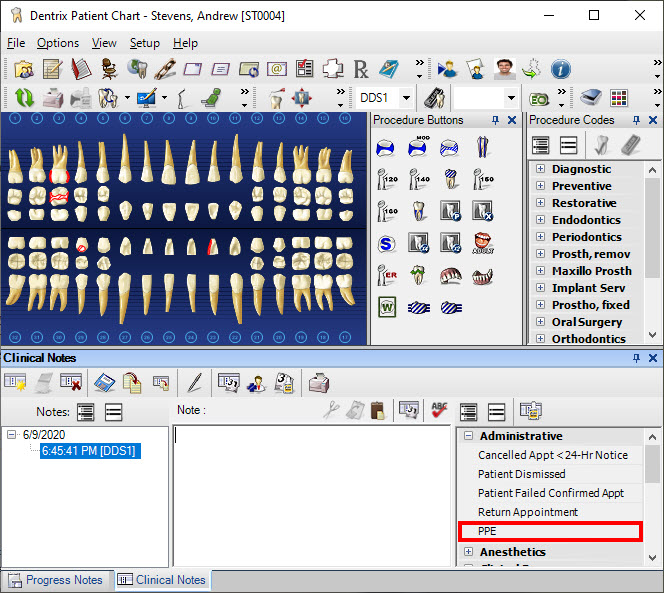The width and height of the screenshot is (664, 593).
Task: Select Cancelled Appt <24-Hr Notice template
Action: 551,455
